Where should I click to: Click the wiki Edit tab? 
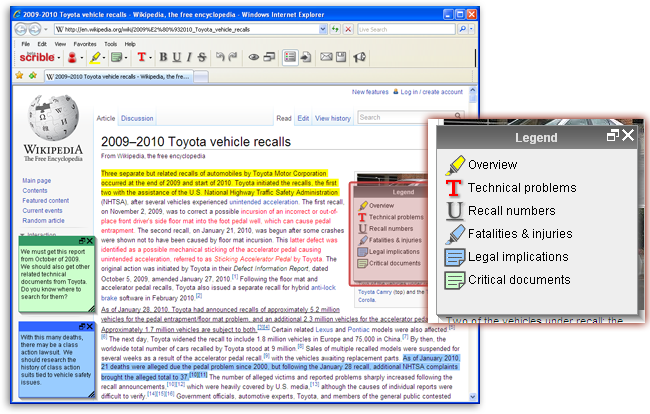303,119
